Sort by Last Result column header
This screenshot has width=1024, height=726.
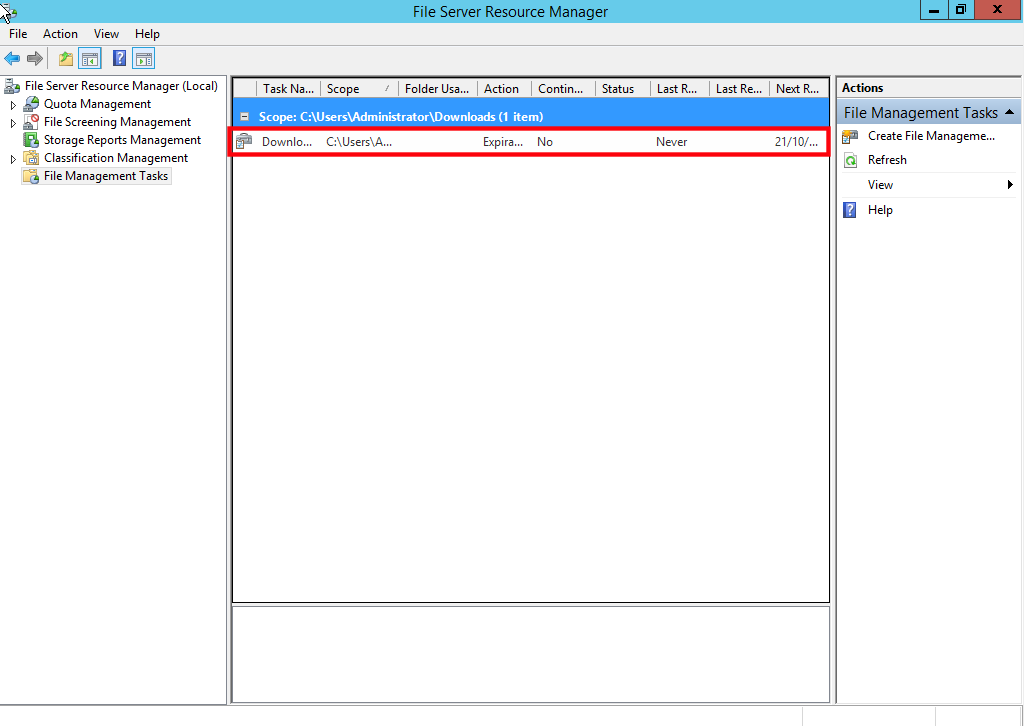coord(739,89)
